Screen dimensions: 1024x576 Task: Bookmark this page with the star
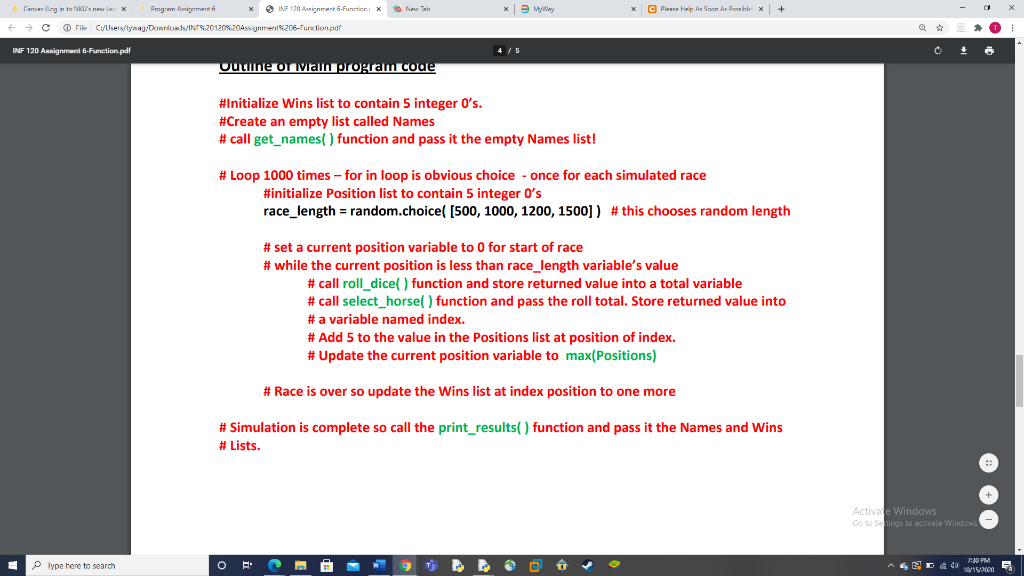[x=940, y=27]
